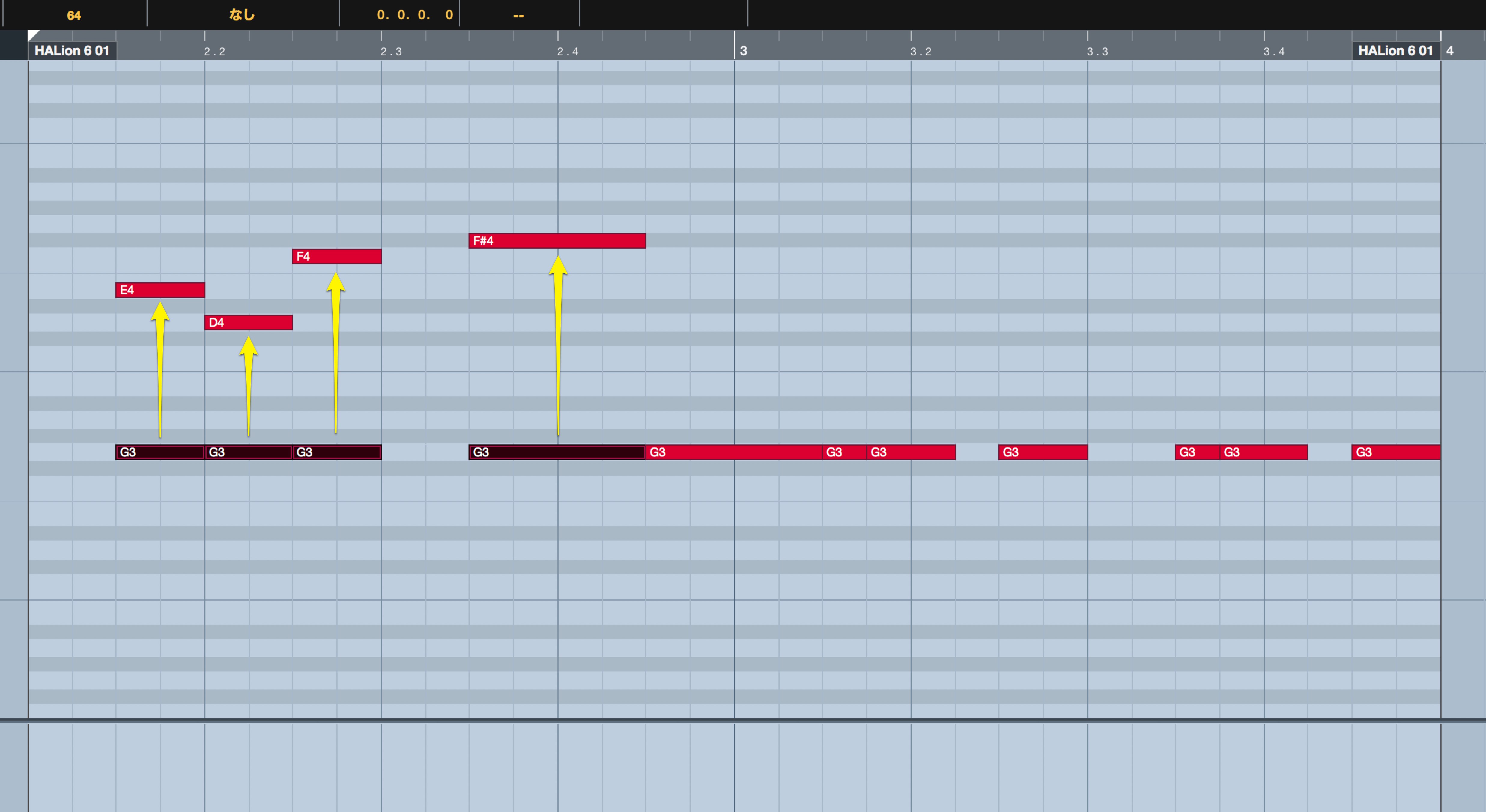The width and height of the screenshot is (1486, 812).
Task: Click the HALion 6 01 part end label
Action: [1395, 51]
